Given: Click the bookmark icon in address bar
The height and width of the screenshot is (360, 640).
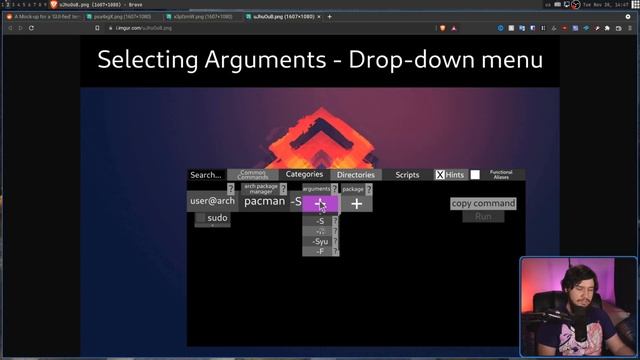Looking at the screenshot, I should [97, 28].
